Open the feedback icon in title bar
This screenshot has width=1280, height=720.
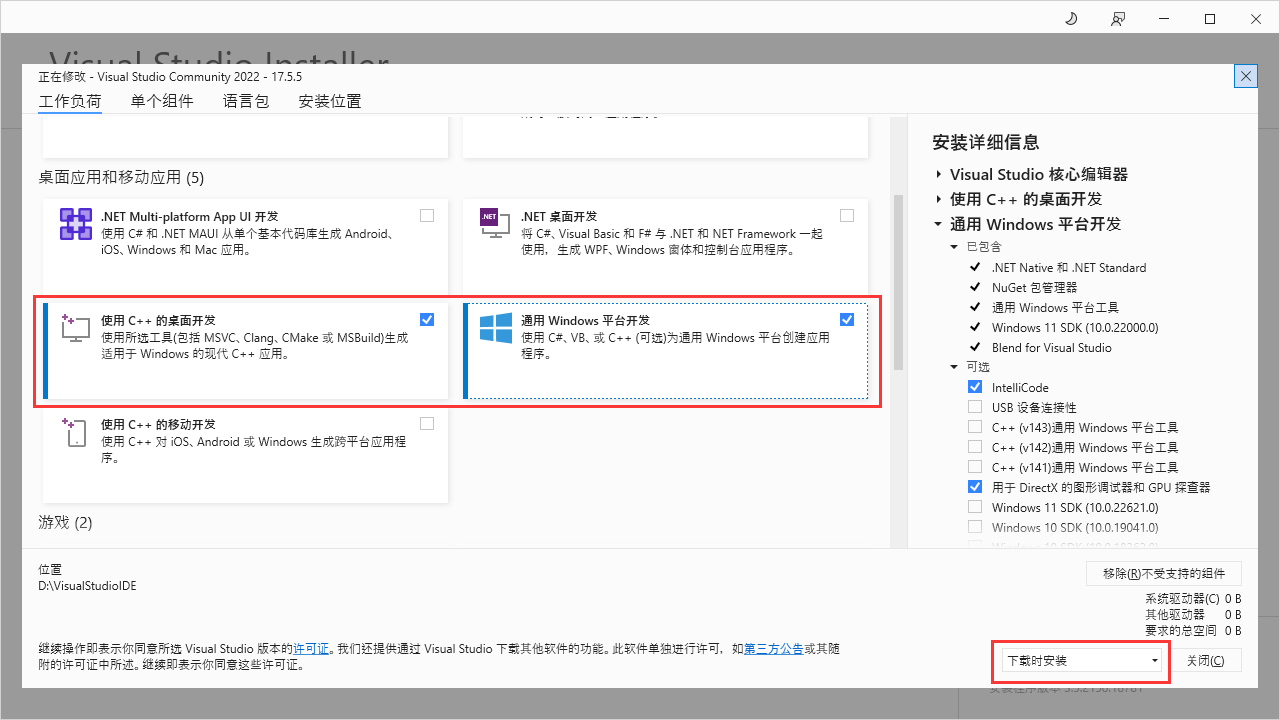point(1118,18)
